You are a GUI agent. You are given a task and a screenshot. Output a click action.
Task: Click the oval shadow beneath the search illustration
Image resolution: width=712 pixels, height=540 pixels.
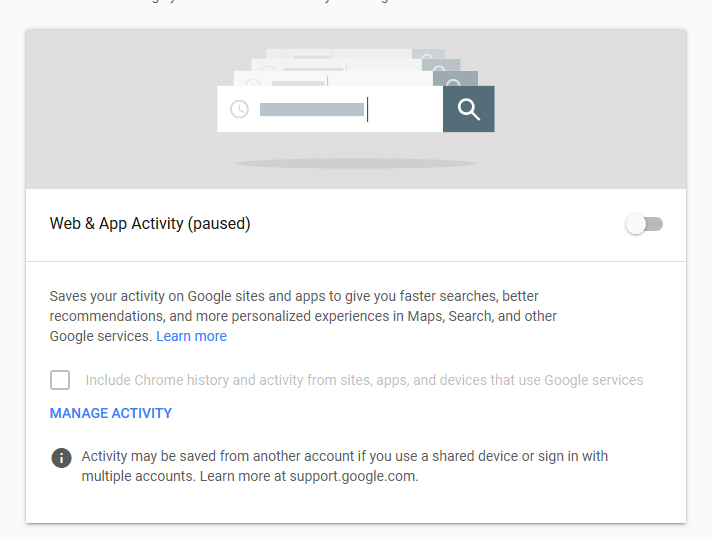356,163
